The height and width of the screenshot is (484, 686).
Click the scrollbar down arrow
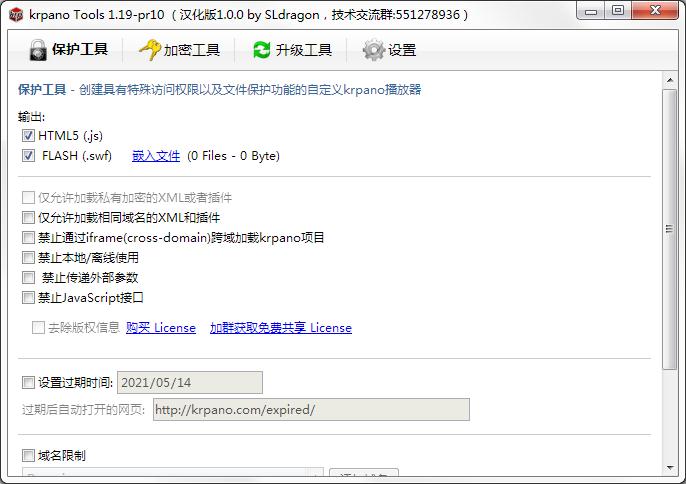pyautogui.click(x=670, y=468)
